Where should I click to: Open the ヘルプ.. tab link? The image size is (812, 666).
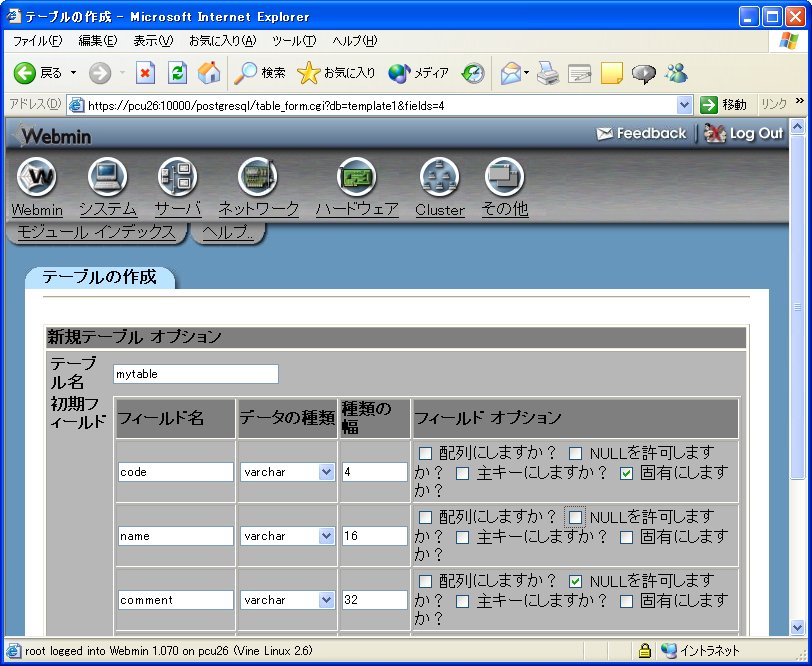(228, 231)
